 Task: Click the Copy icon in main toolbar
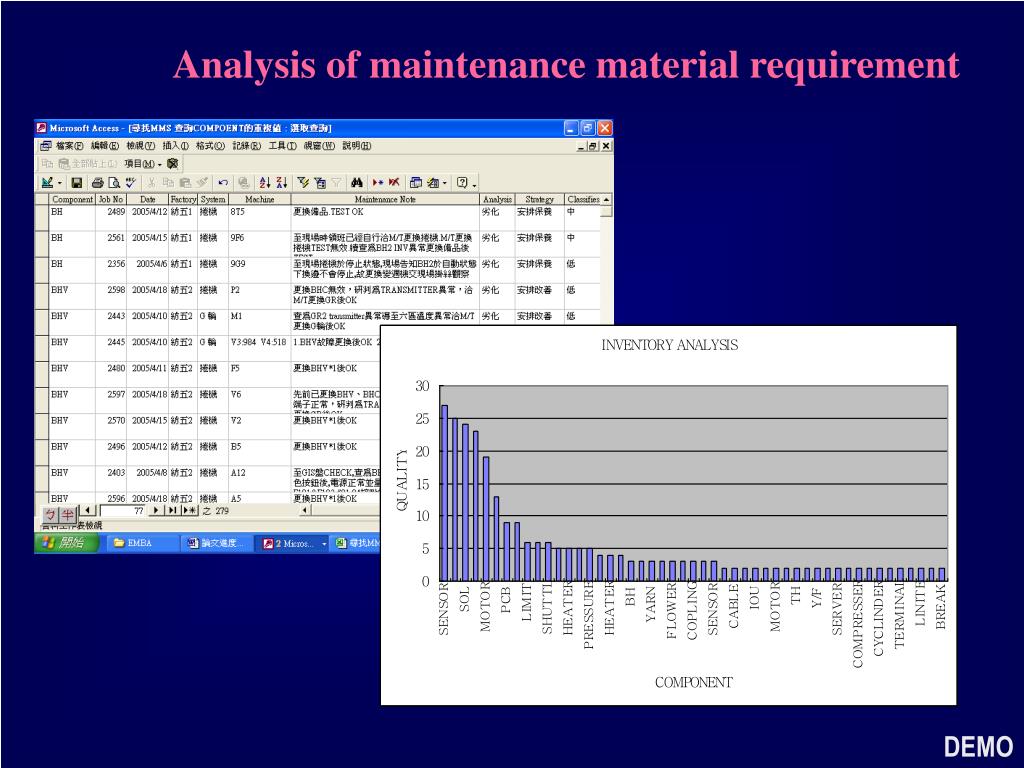point(168,183)
